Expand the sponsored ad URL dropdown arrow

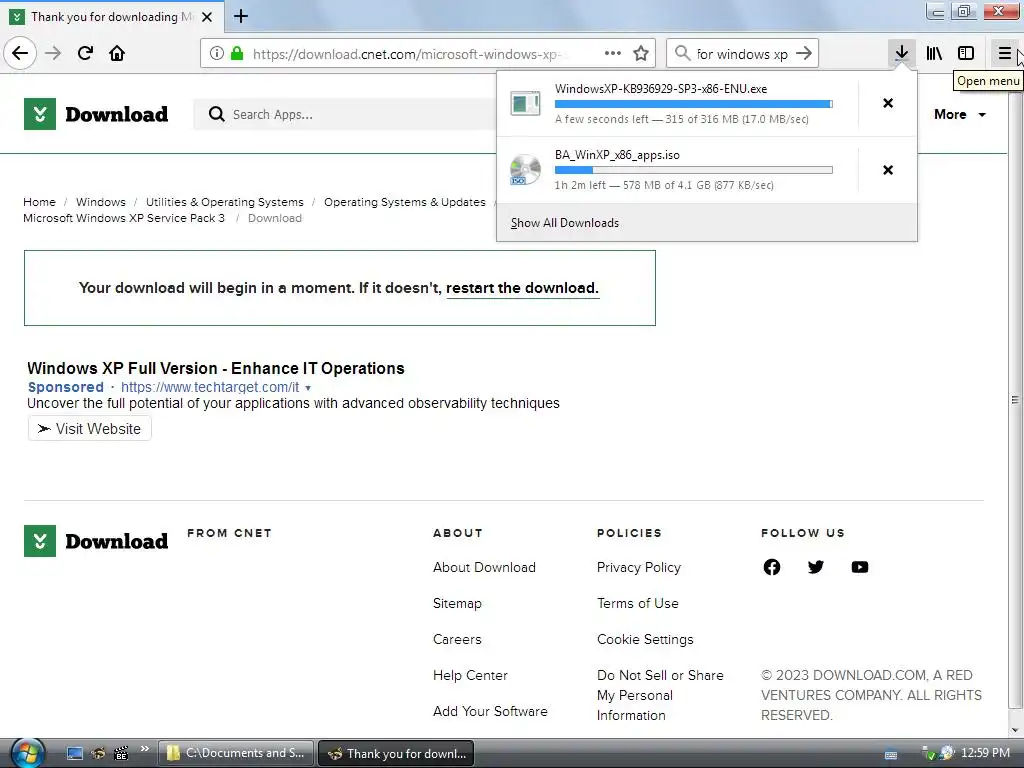pyautogui.click(x=308, y=388)
